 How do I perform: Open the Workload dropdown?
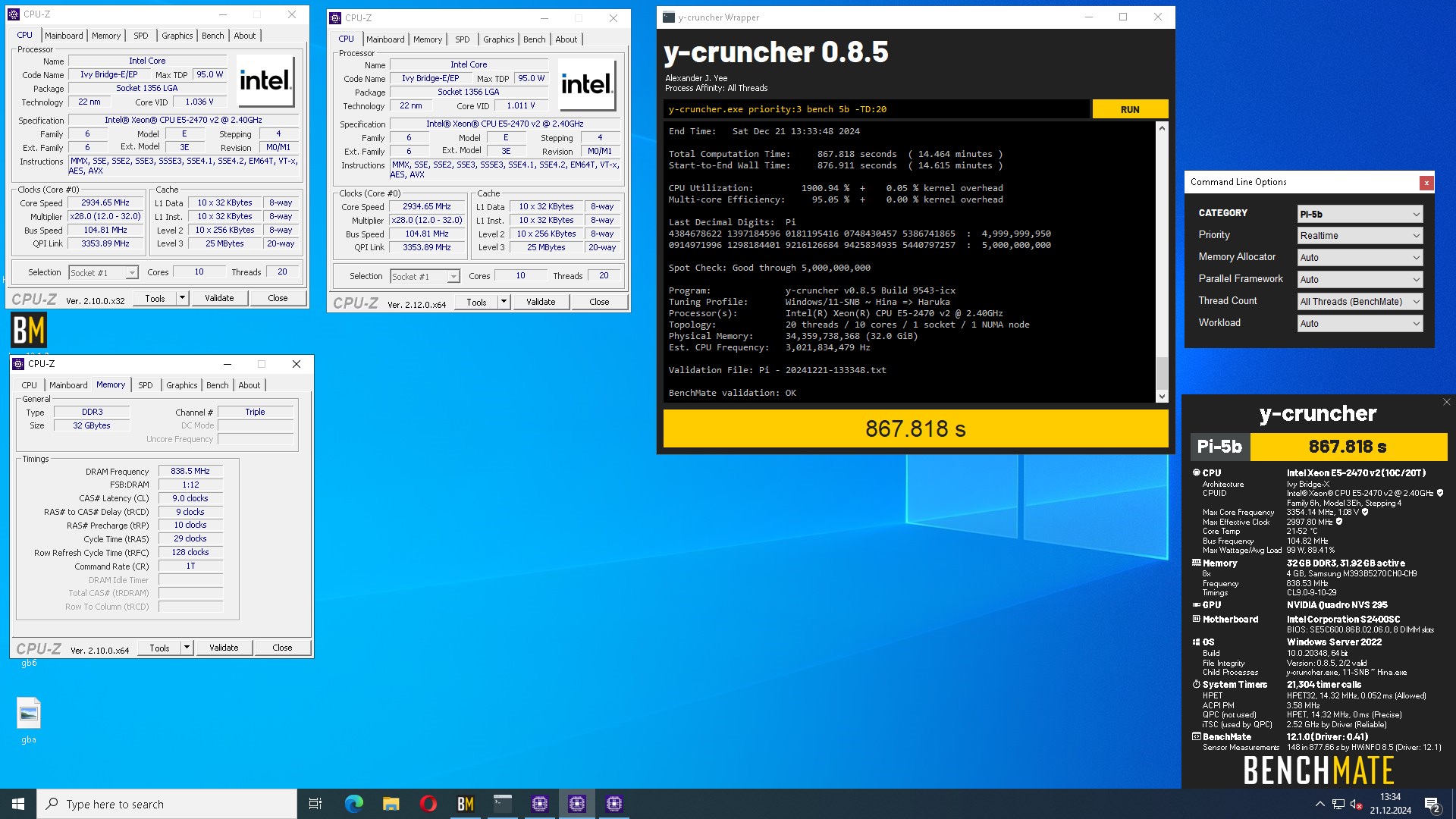click(1360, 324)
